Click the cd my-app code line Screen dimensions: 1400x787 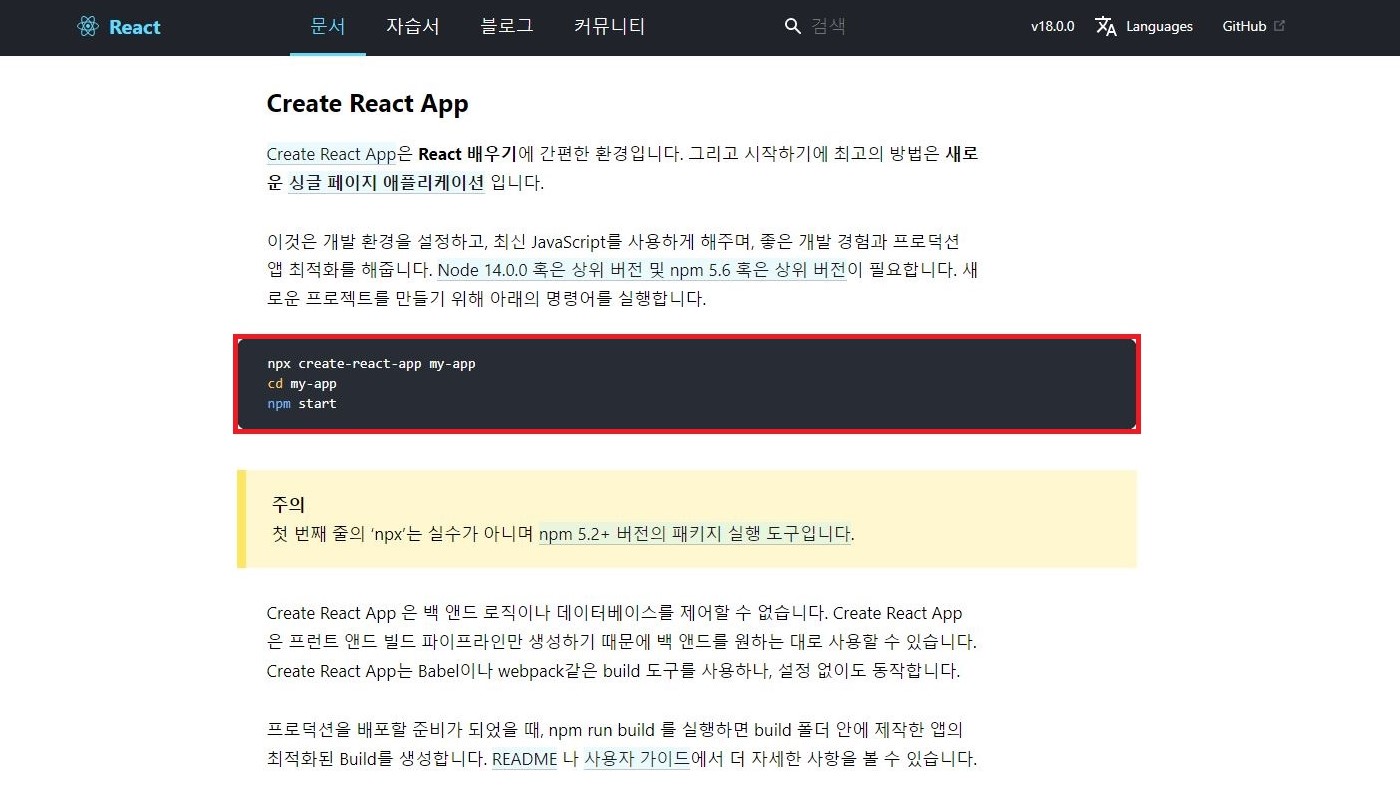coord(302,384)
